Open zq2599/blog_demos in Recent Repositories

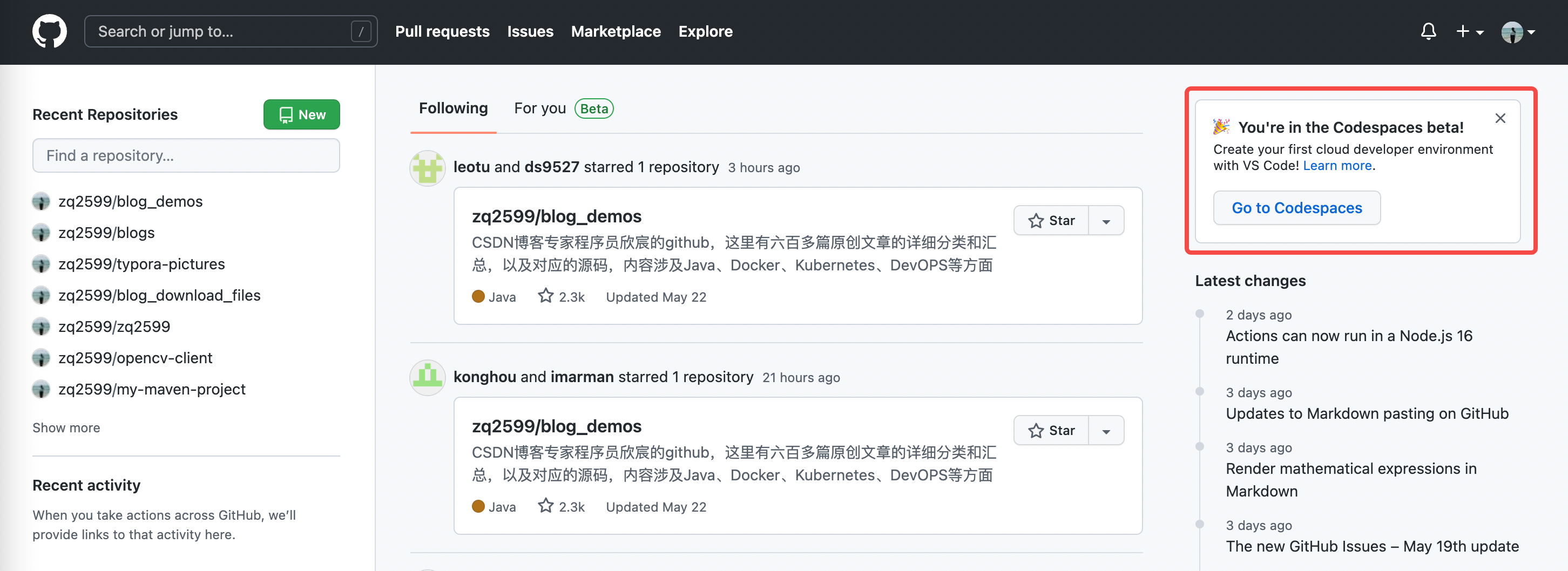[x=130, y=201]
